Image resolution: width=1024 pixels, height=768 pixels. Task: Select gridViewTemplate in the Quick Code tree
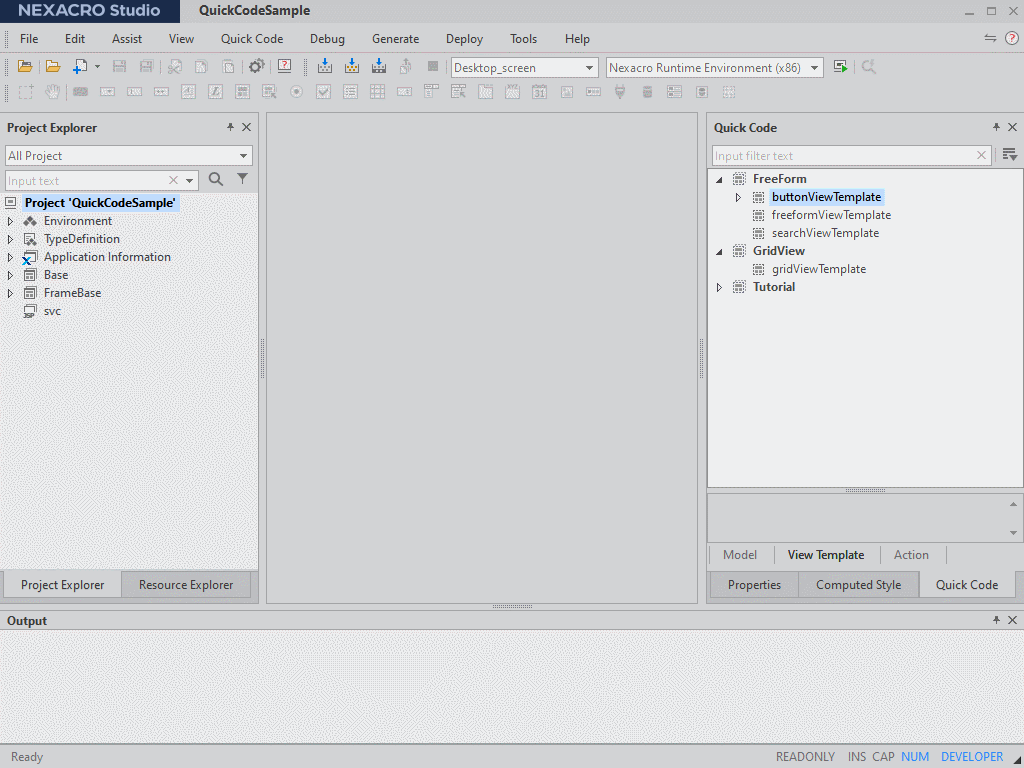tap(820, 268)
